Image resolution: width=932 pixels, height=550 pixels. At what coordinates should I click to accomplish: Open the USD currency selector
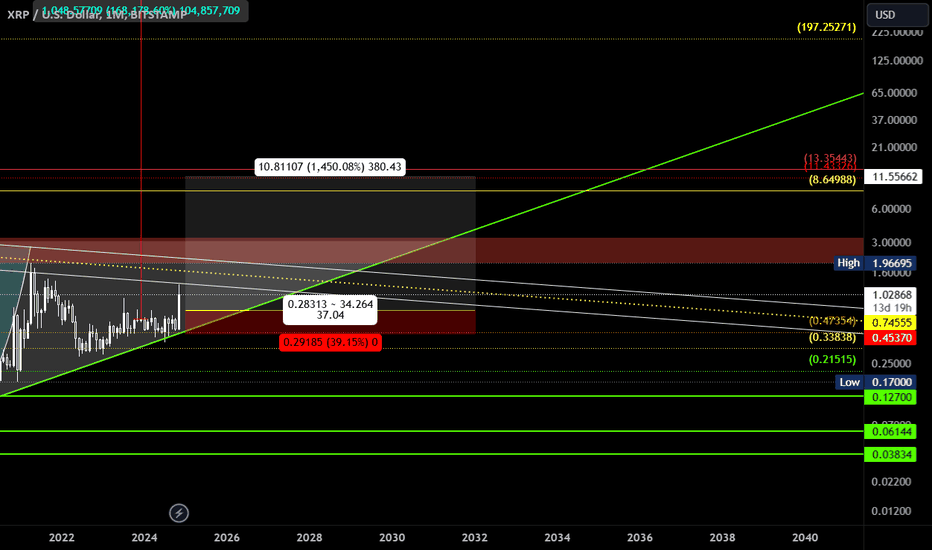click(896, 15)
